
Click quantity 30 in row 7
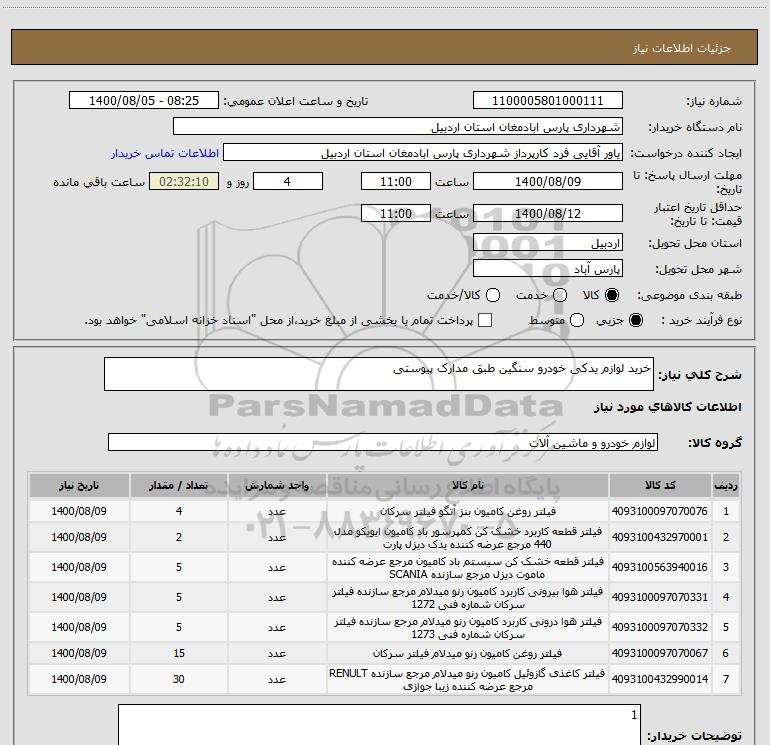point(179,679)
